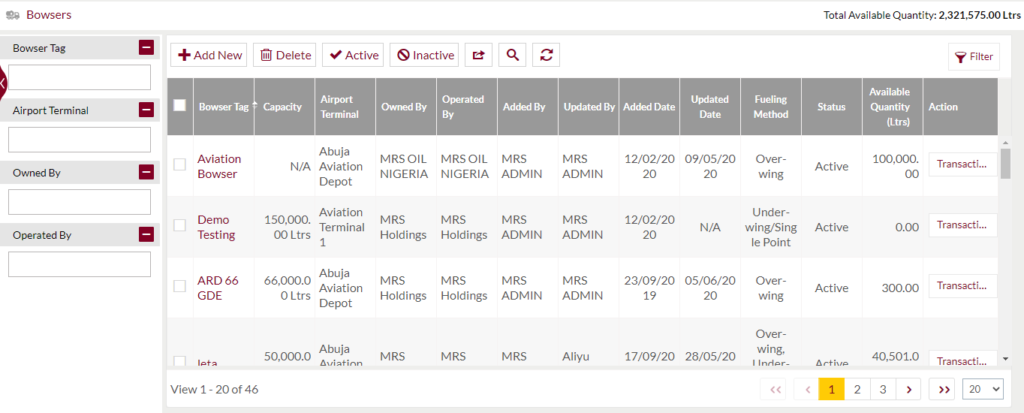Sort by the Added By column header

tap(527, 107)
